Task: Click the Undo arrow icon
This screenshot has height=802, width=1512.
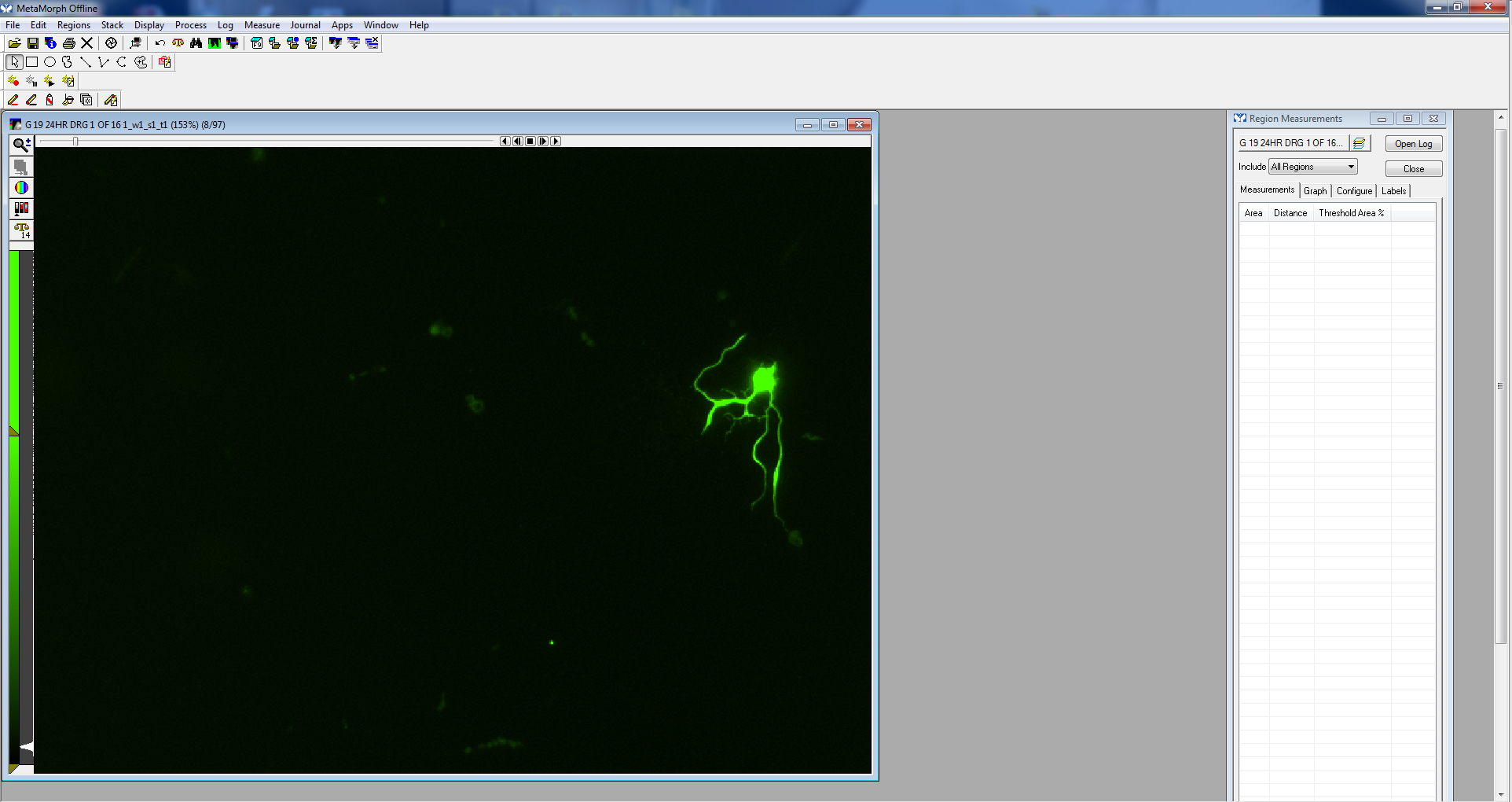Action: (x=160, y=43)
